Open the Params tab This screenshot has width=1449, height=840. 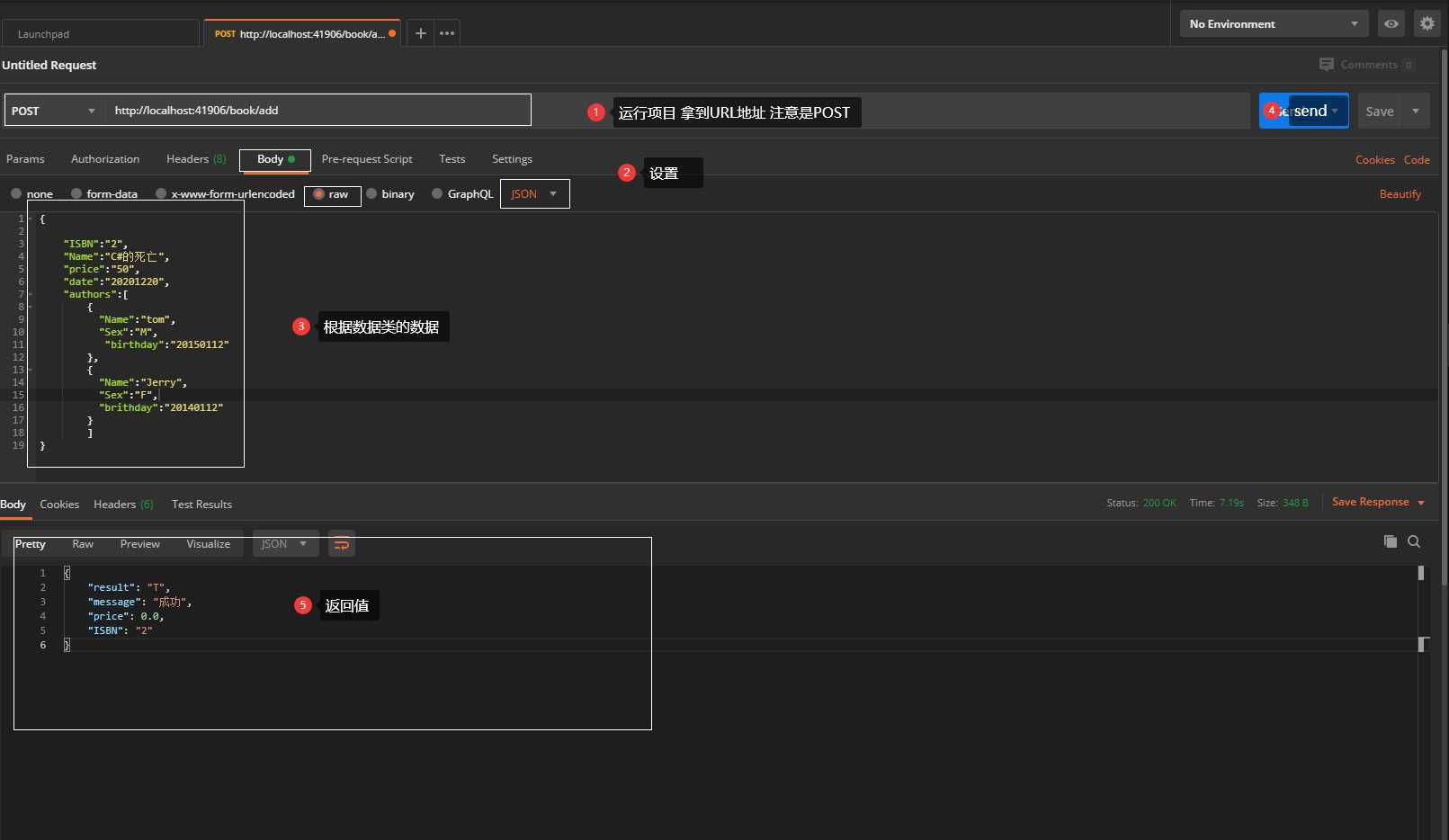pyautogui.click(x=25, y=159)
